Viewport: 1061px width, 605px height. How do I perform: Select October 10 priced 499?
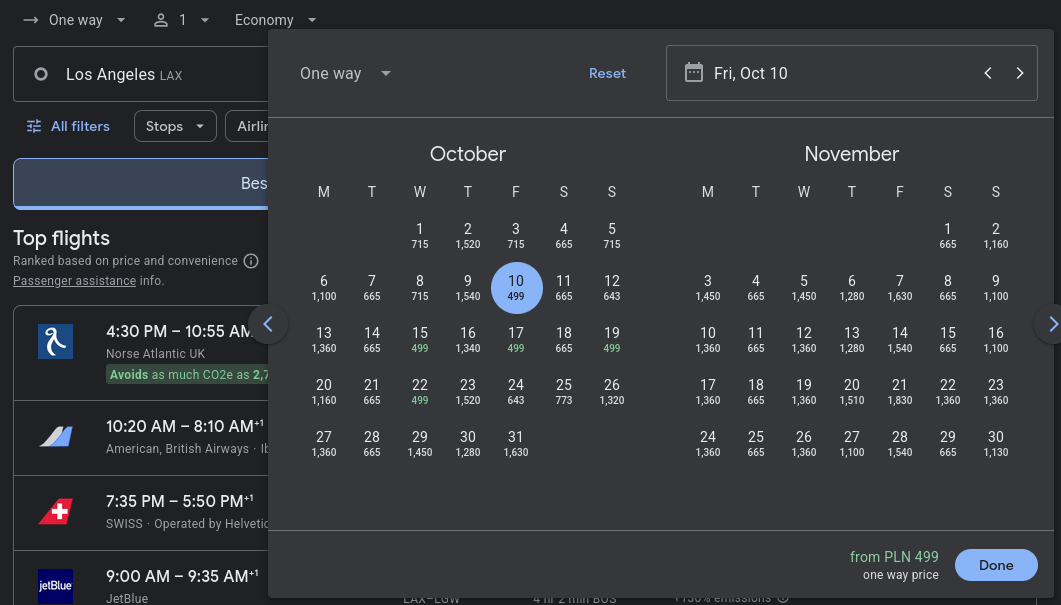(x=516, y=288)
